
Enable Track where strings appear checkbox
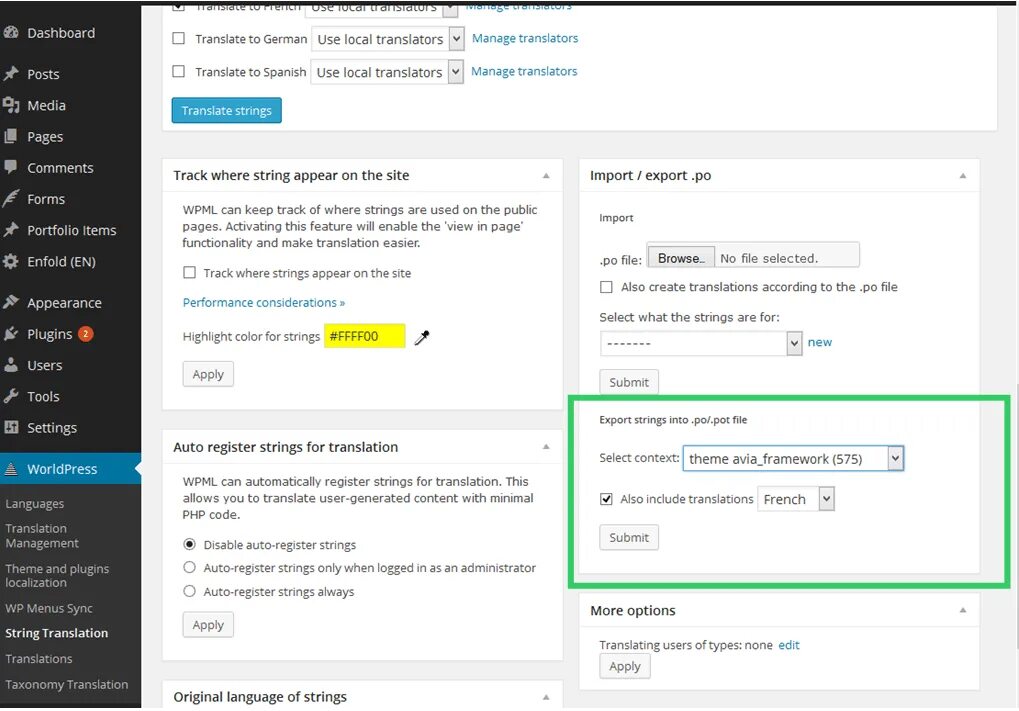(190, 273)
